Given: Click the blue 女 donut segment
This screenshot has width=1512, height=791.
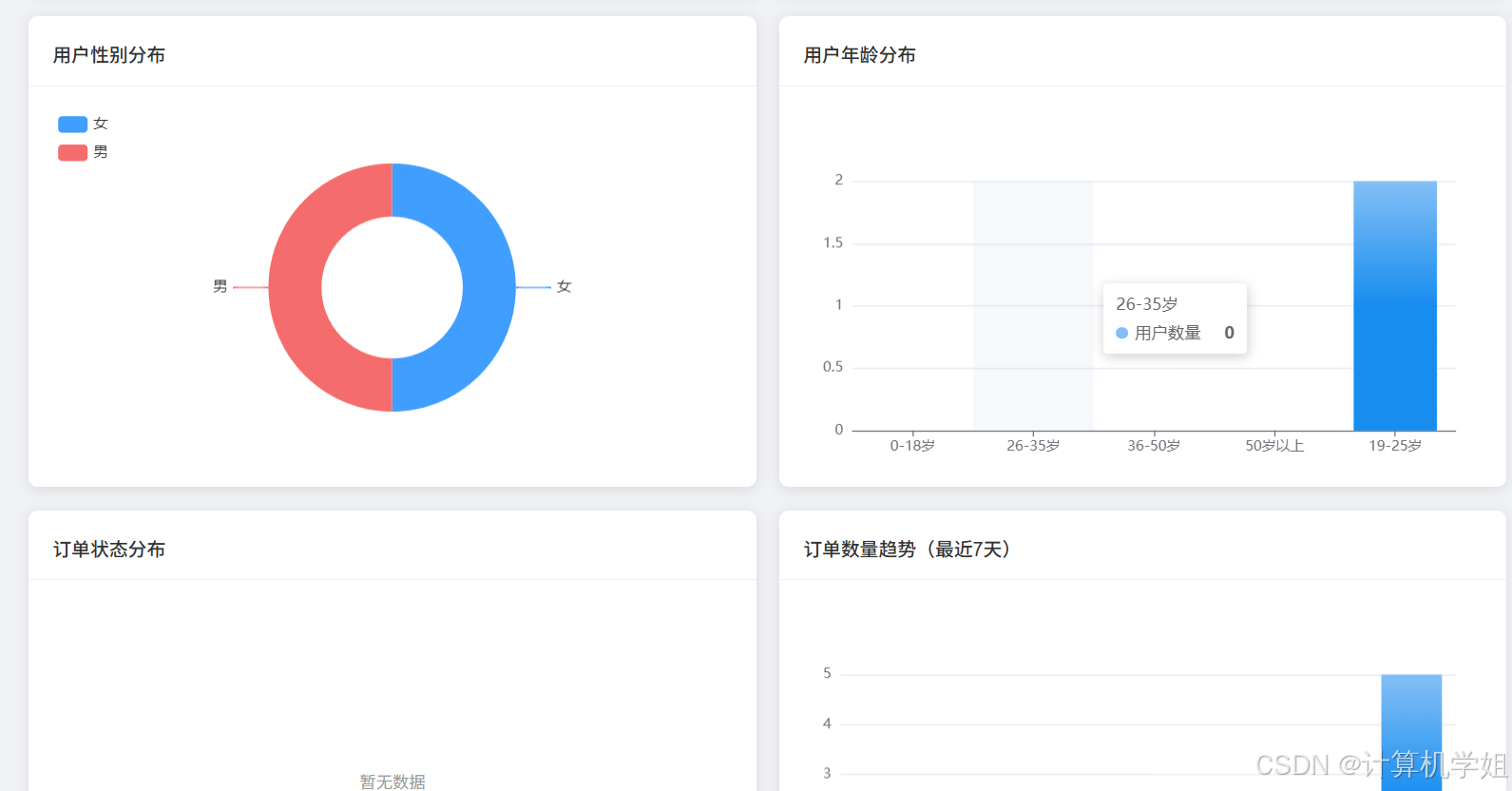Looking at the screenshot, I should coord(488,287).
